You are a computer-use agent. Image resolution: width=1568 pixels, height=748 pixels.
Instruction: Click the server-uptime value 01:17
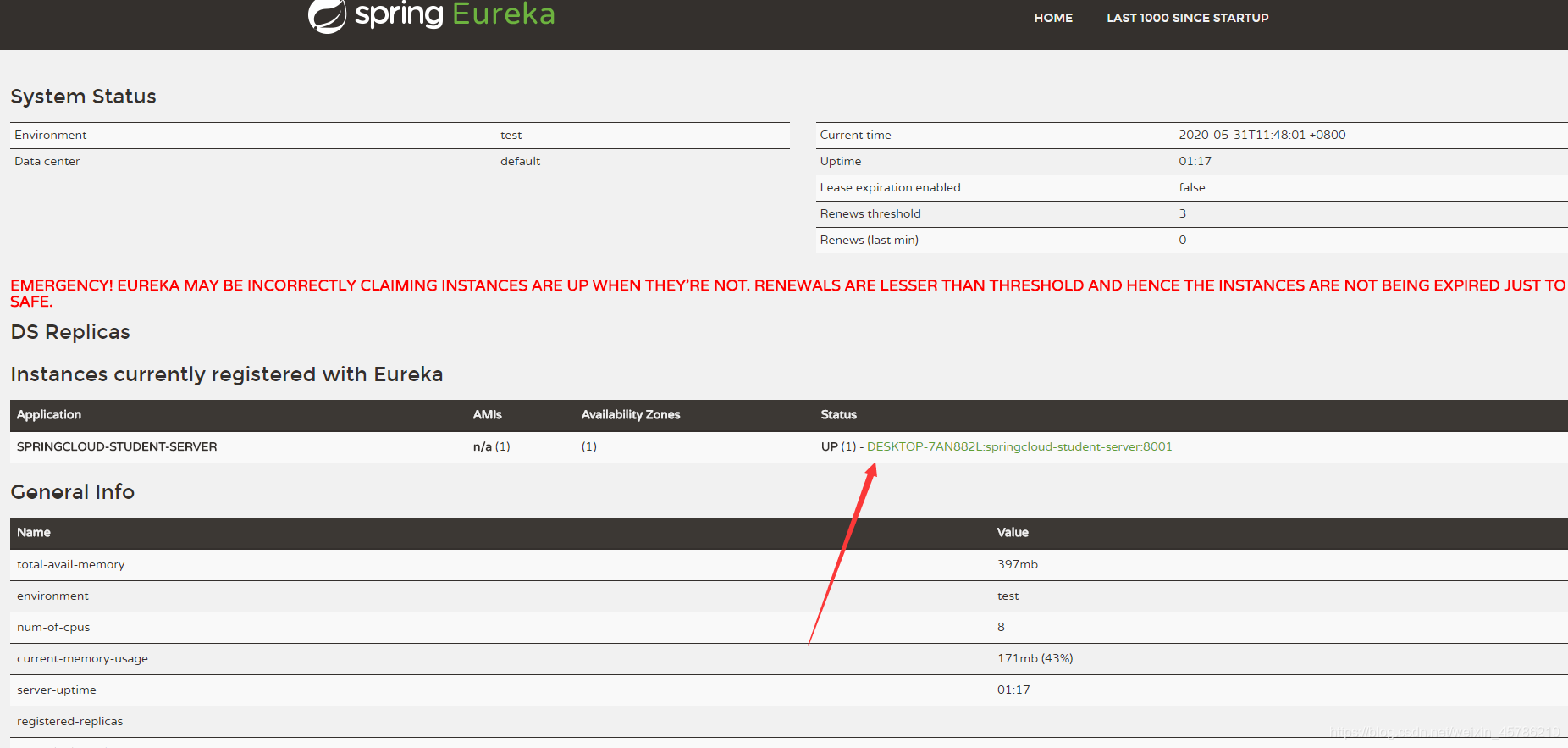tap(1013, 690)
